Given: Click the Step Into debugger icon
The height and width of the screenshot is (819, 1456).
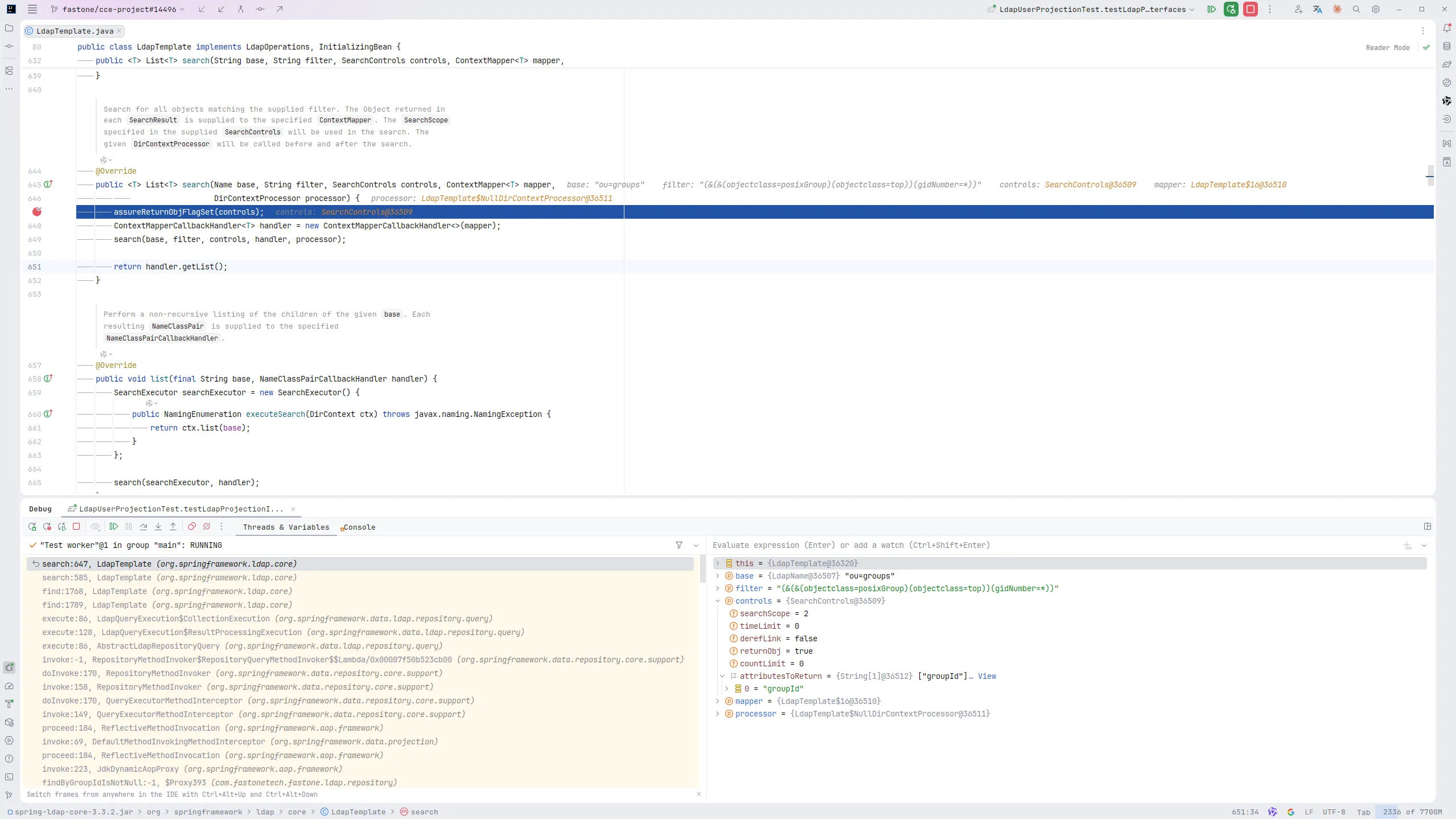Looking at the screenshot, I should (158, 527).
